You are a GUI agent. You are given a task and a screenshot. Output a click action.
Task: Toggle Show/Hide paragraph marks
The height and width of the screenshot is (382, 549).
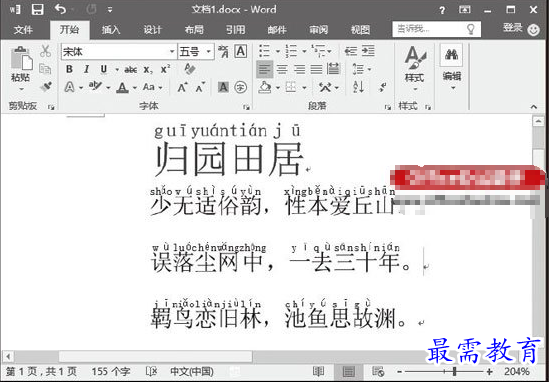point(383,87)
